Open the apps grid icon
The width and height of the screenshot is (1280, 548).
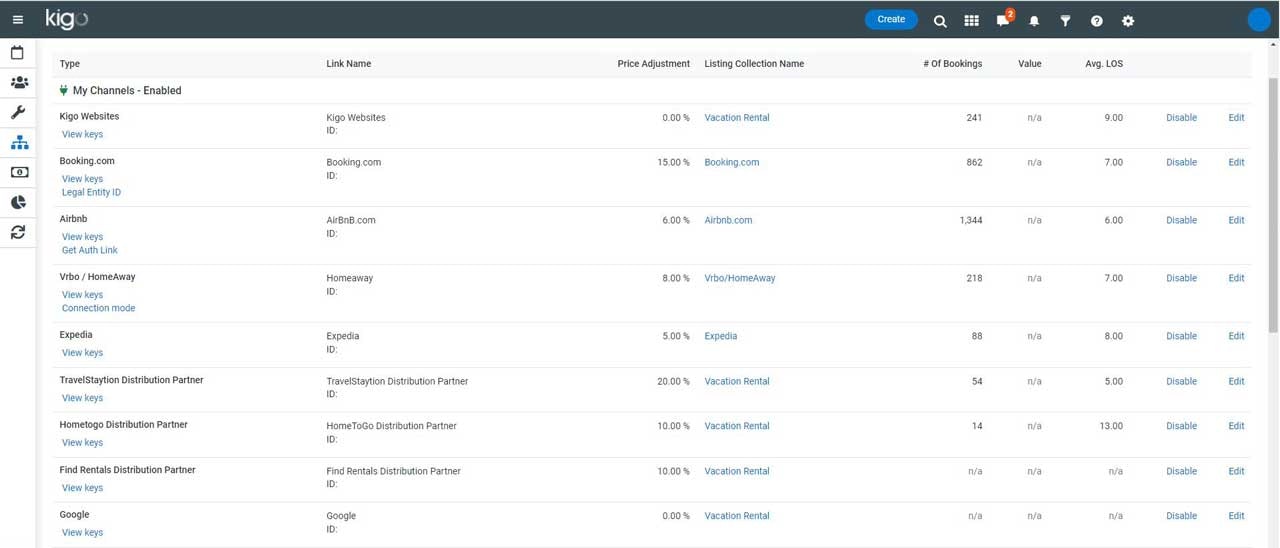(971, 21)
